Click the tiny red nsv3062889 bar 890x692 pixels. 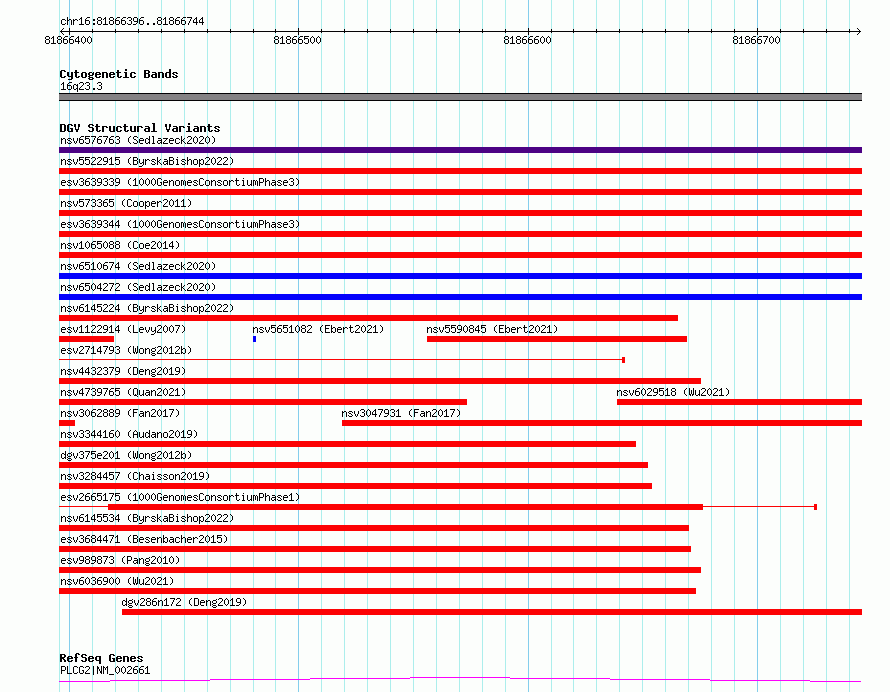tap(67, 423)
